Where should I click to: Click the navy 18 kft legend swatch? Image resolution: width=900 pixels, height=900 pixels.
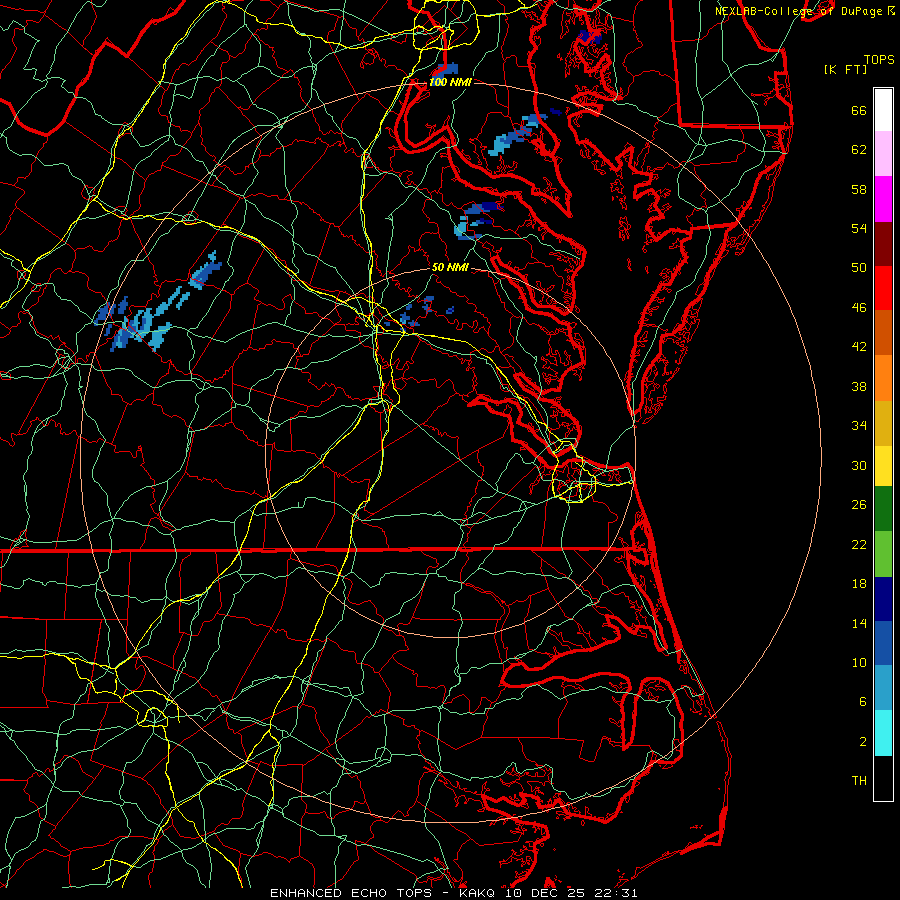pyautogui.click(x=883, y=599)
